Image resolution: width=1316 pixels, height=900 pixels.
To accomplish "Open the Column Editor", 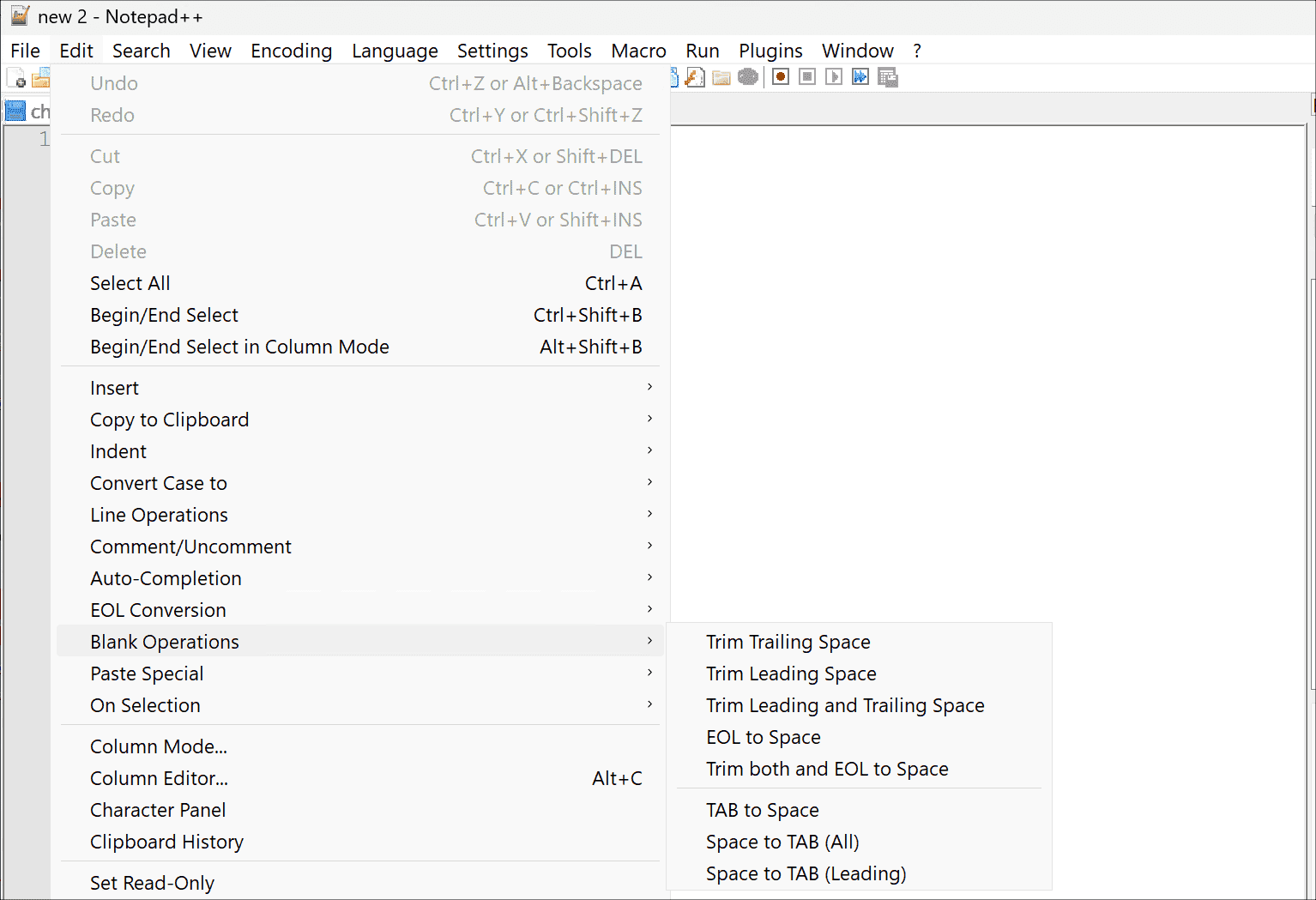I will click(159, 778).
